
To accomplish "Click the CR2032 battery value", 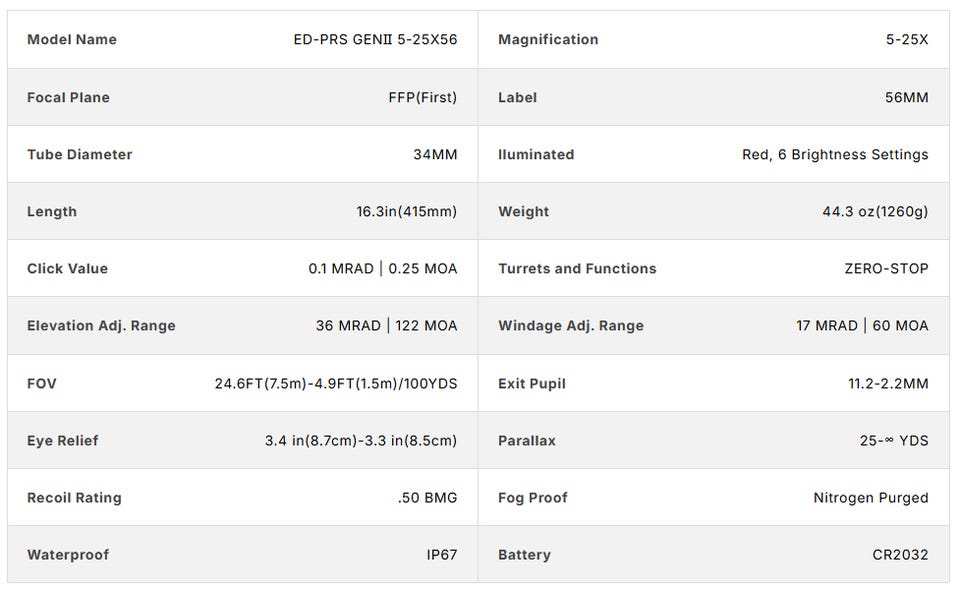I will pyautogui.click(x=900, y=554).
